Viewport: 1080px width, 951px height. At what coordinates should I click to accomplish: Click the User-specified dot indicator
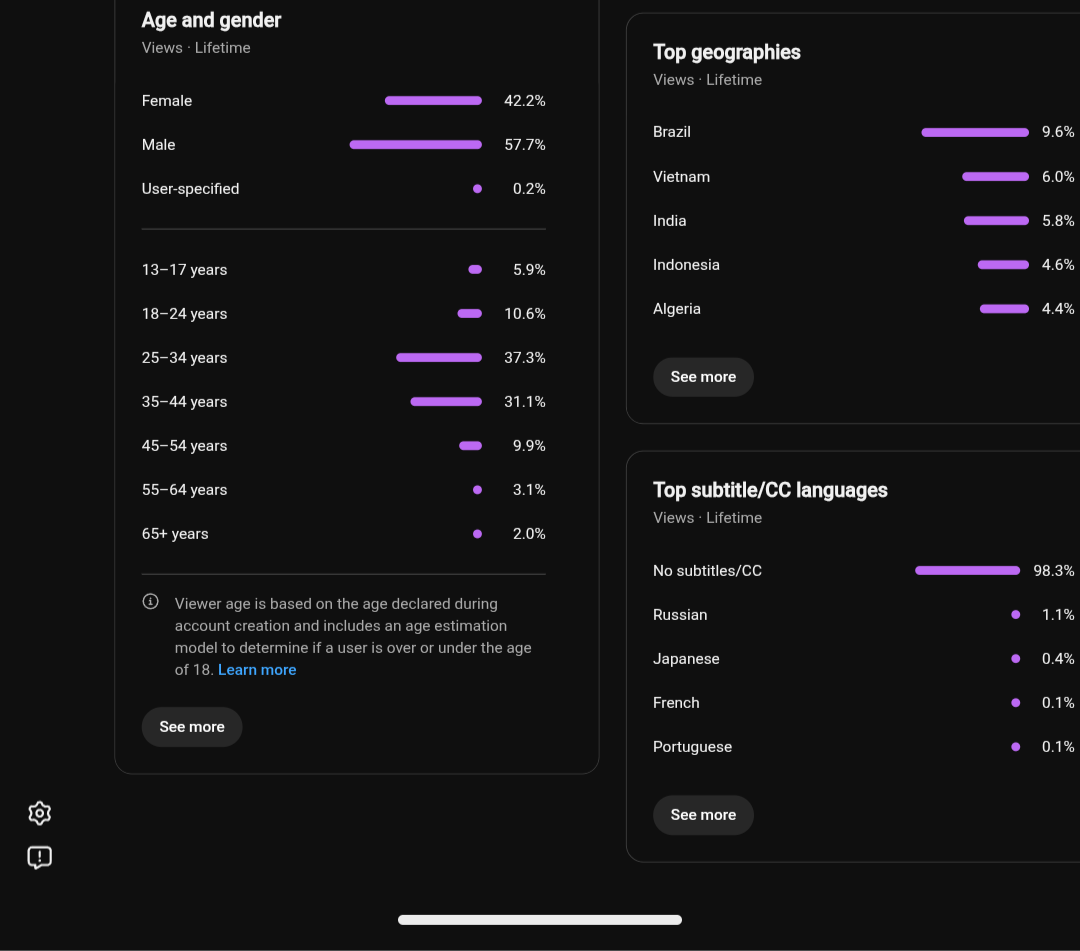pyautogui.click(x=477, y=189)
